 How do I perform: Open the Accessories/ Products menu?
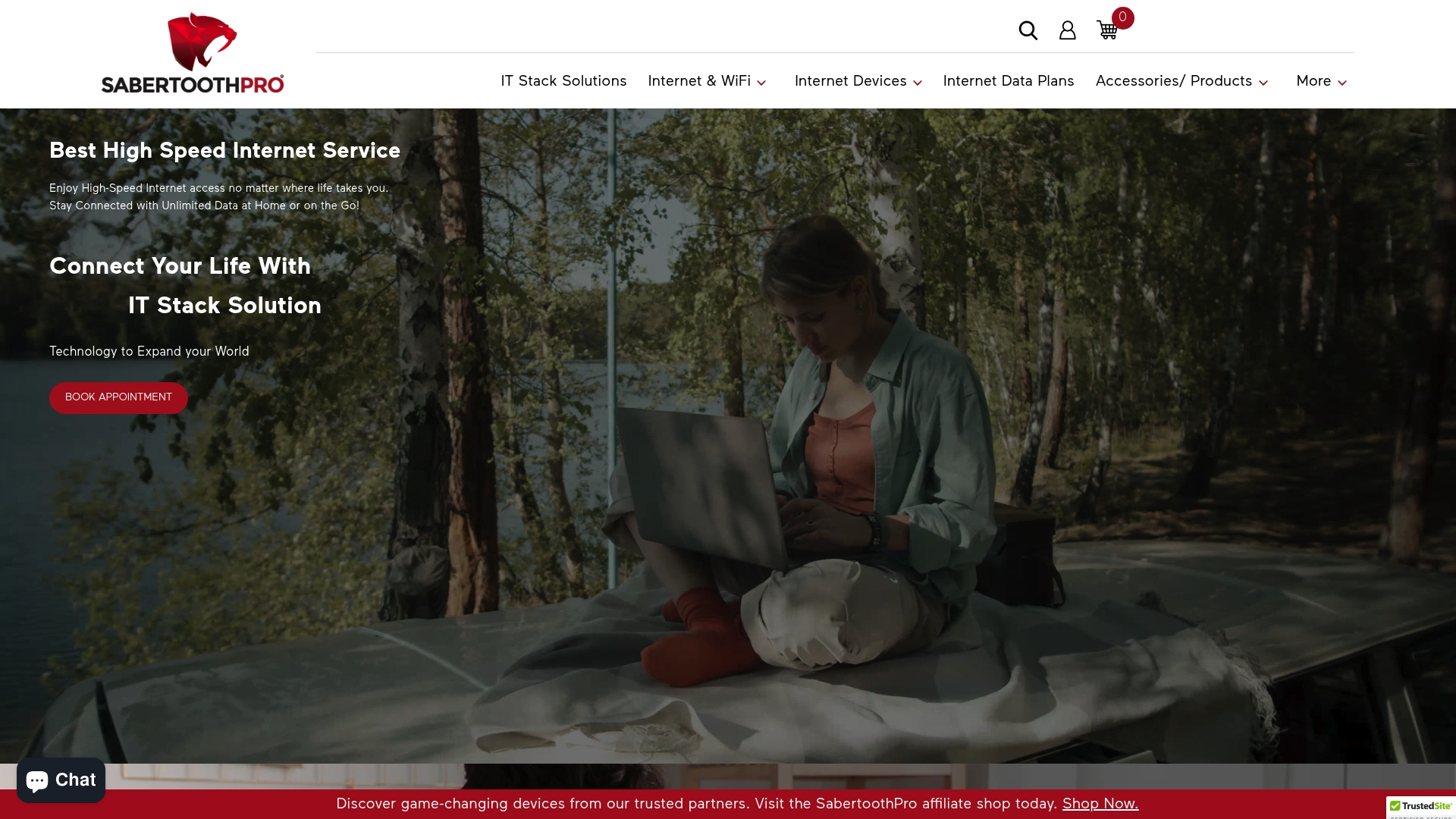click(x=1173, y=81)
